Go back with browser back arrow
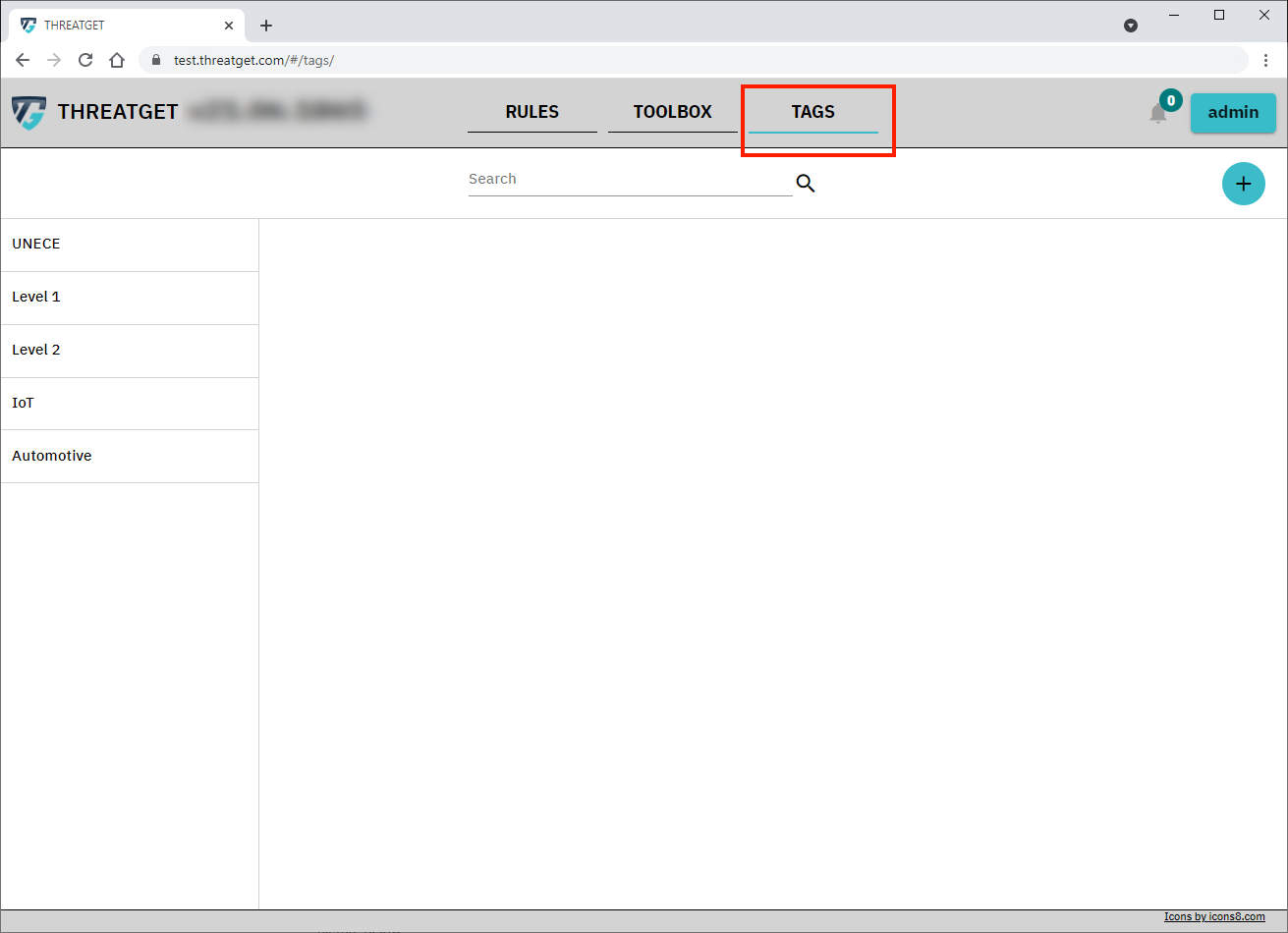This screenshot has height=933, width=1288. pyautogui.click(x=23, y=60)
